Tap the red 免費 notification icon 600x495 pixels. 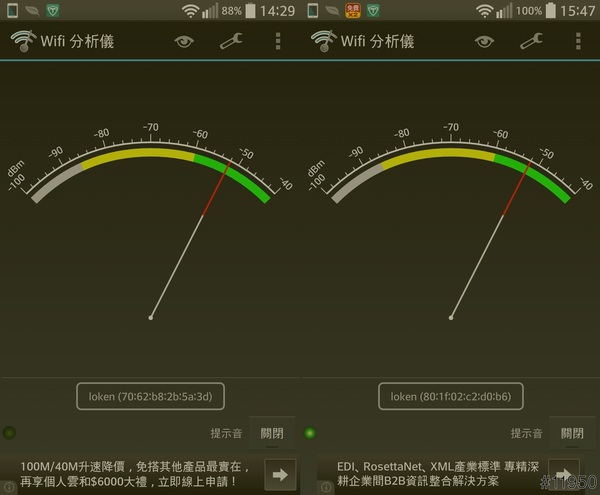point(352,10)
